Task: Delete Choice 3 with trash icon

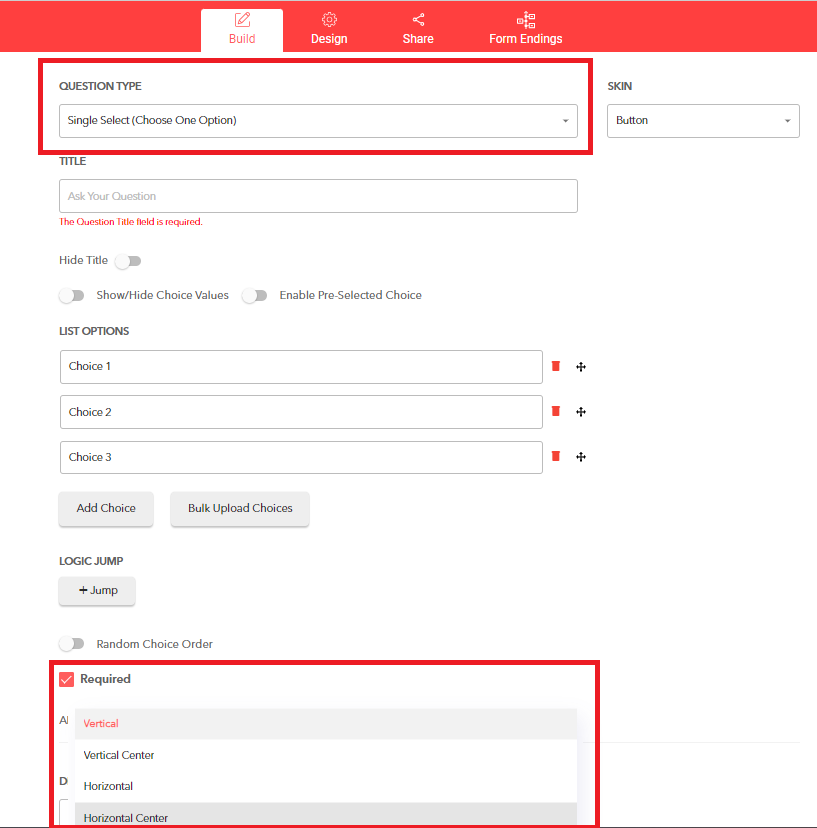Action: [556, 456]
